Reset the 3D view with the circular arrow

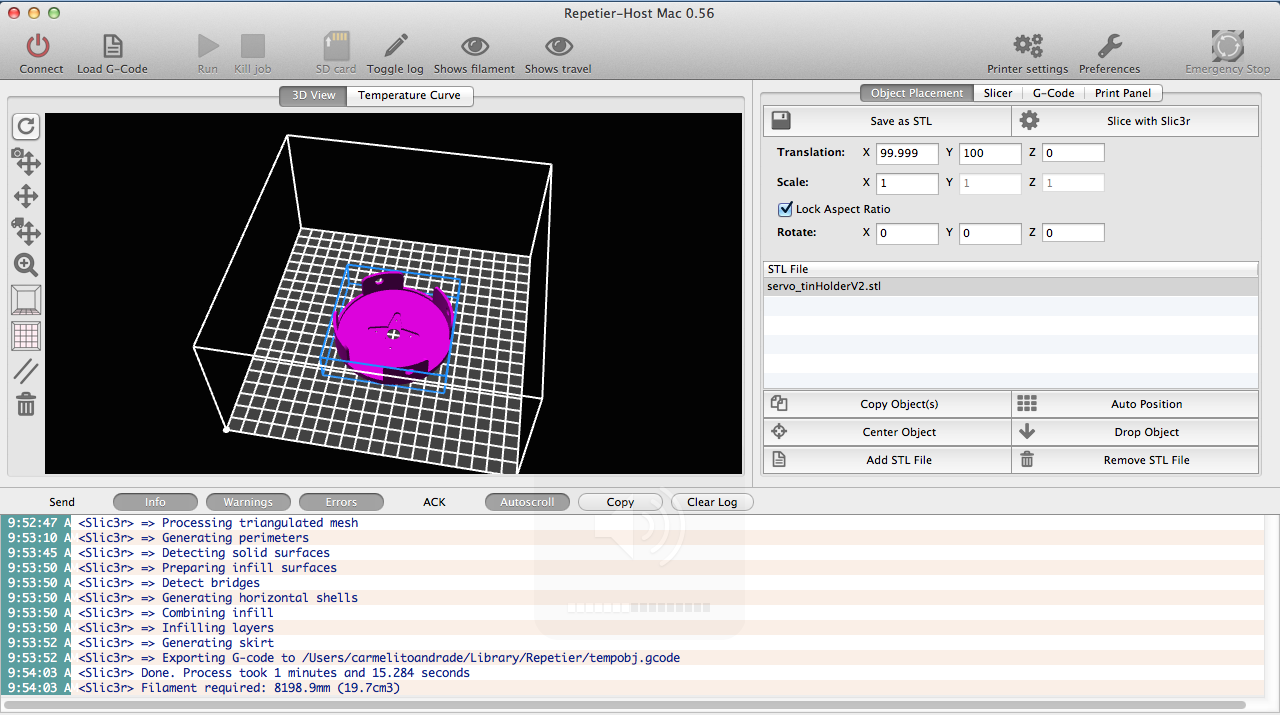coord(26,126)
